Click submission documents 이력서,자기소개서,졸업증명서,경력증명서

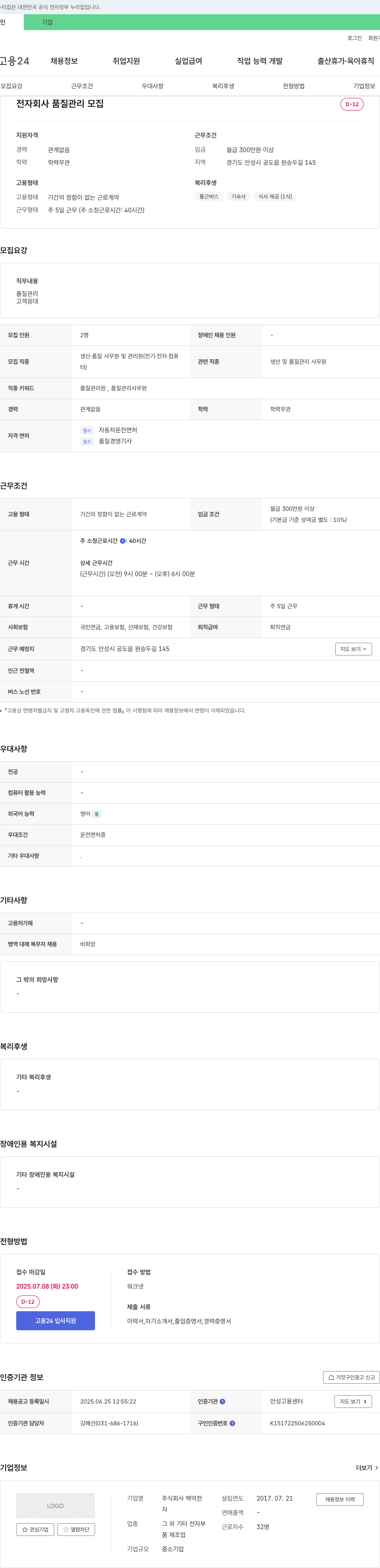coord(179,1321)
